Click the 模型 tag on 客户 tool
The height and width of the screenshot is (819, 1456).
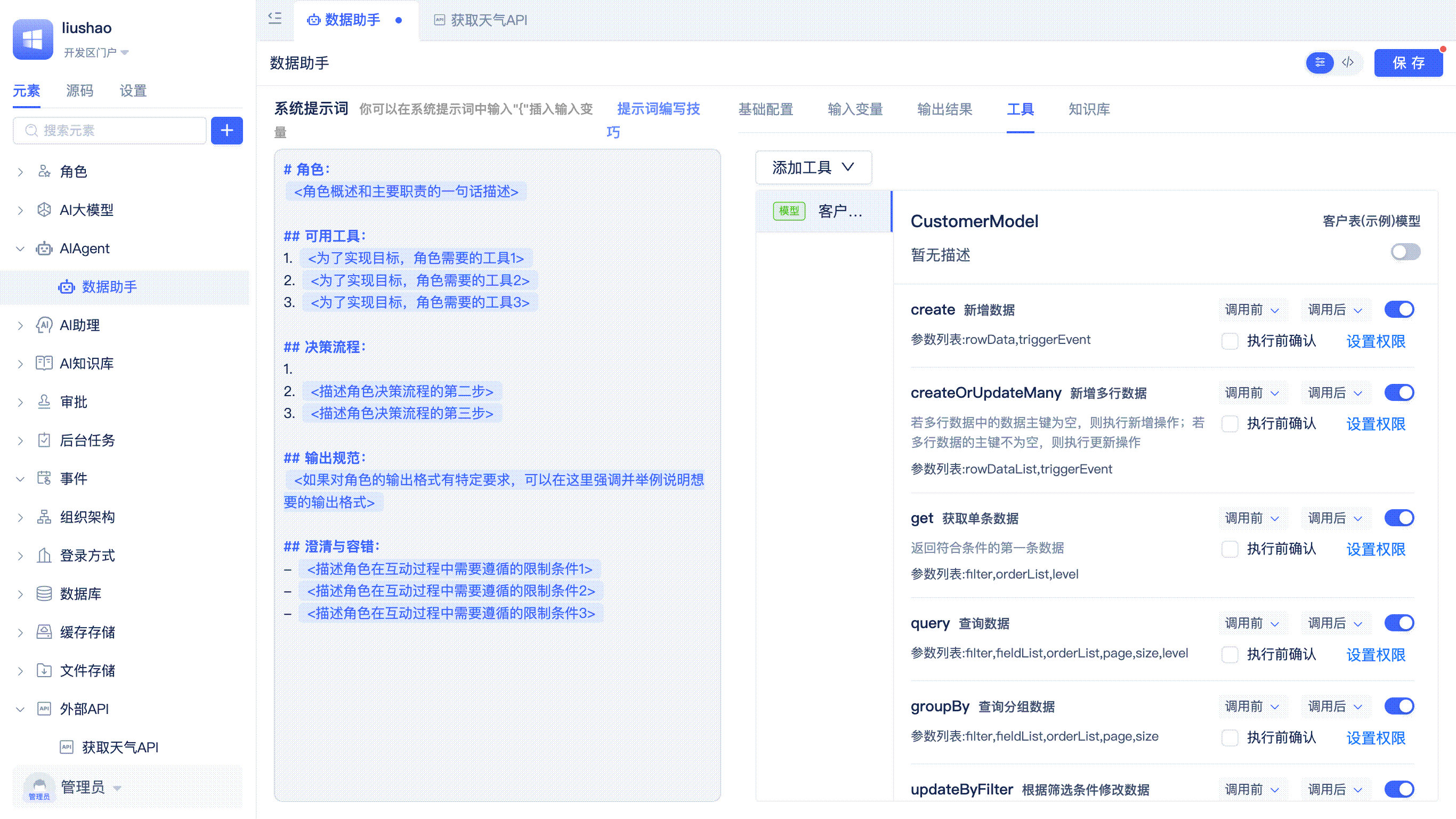pyautogui.click(x=789, y=211)
